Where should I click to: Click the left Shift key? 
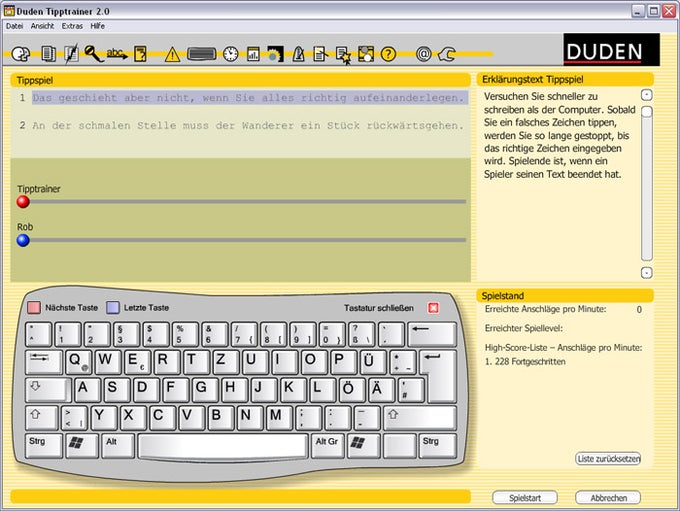pyautogui.click(x=41, y=417)
